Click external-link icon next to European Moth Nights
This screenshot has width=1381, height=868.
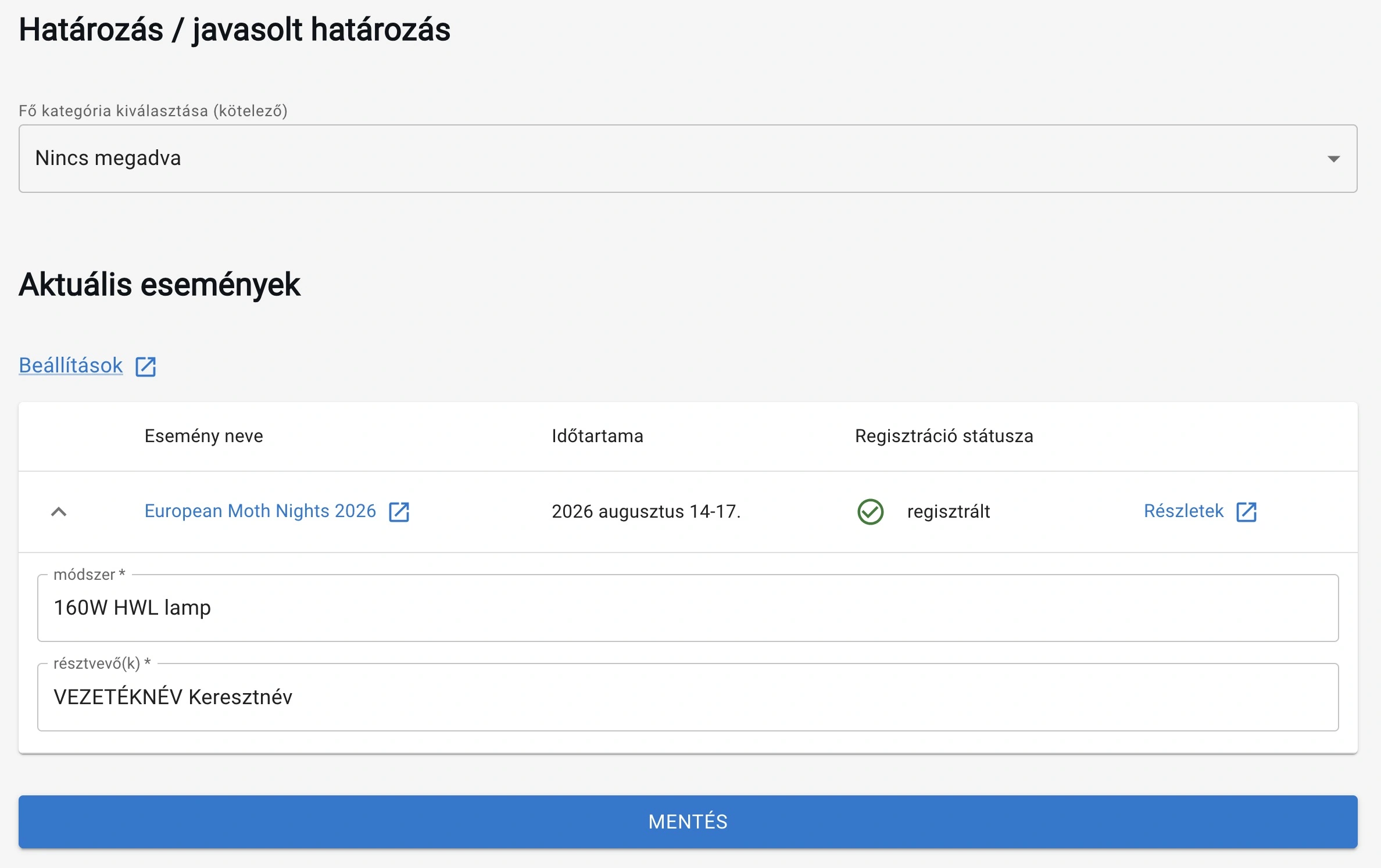399,512
